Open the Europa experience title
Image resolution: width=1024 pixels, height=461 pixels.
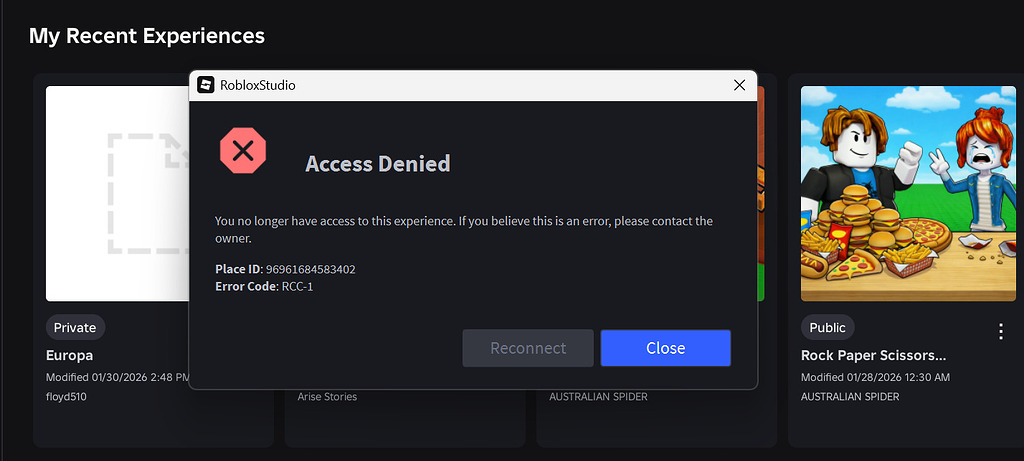pos(69,355)
